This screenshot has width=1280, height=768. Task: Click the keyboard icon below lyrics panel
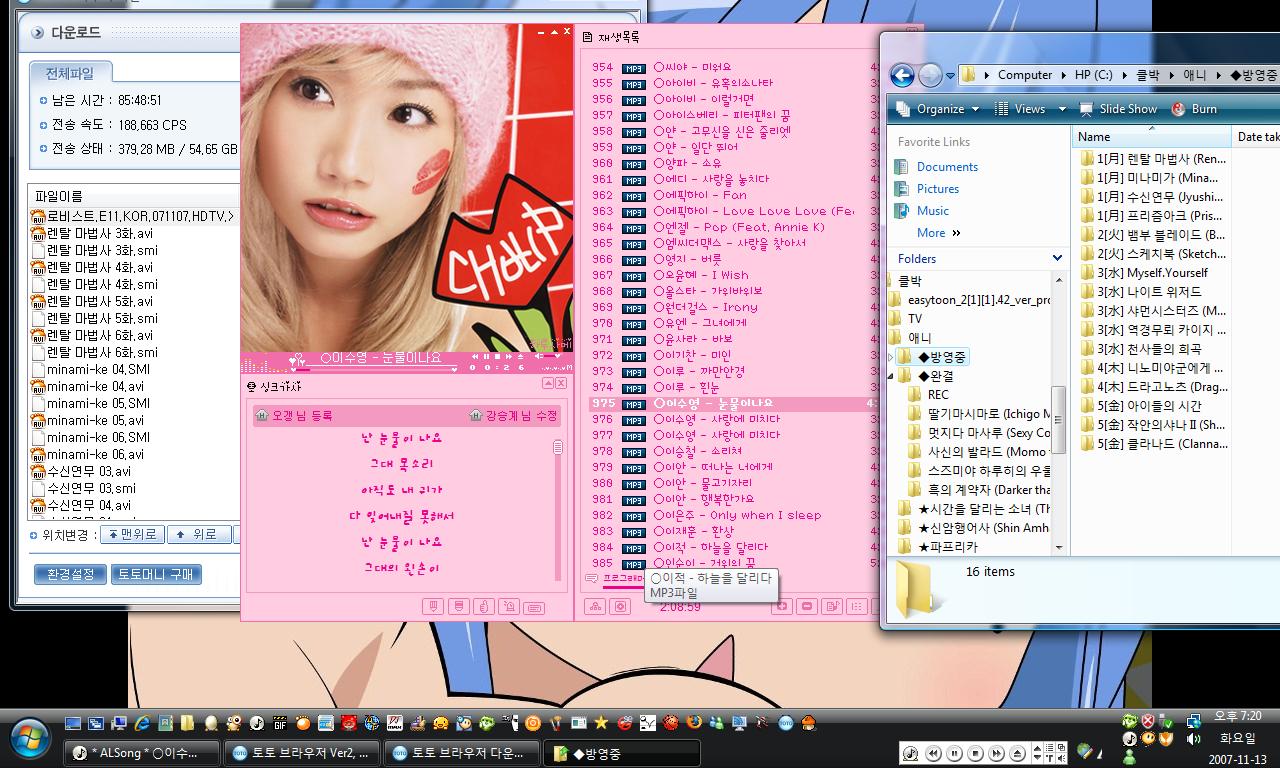coord(534,606)
